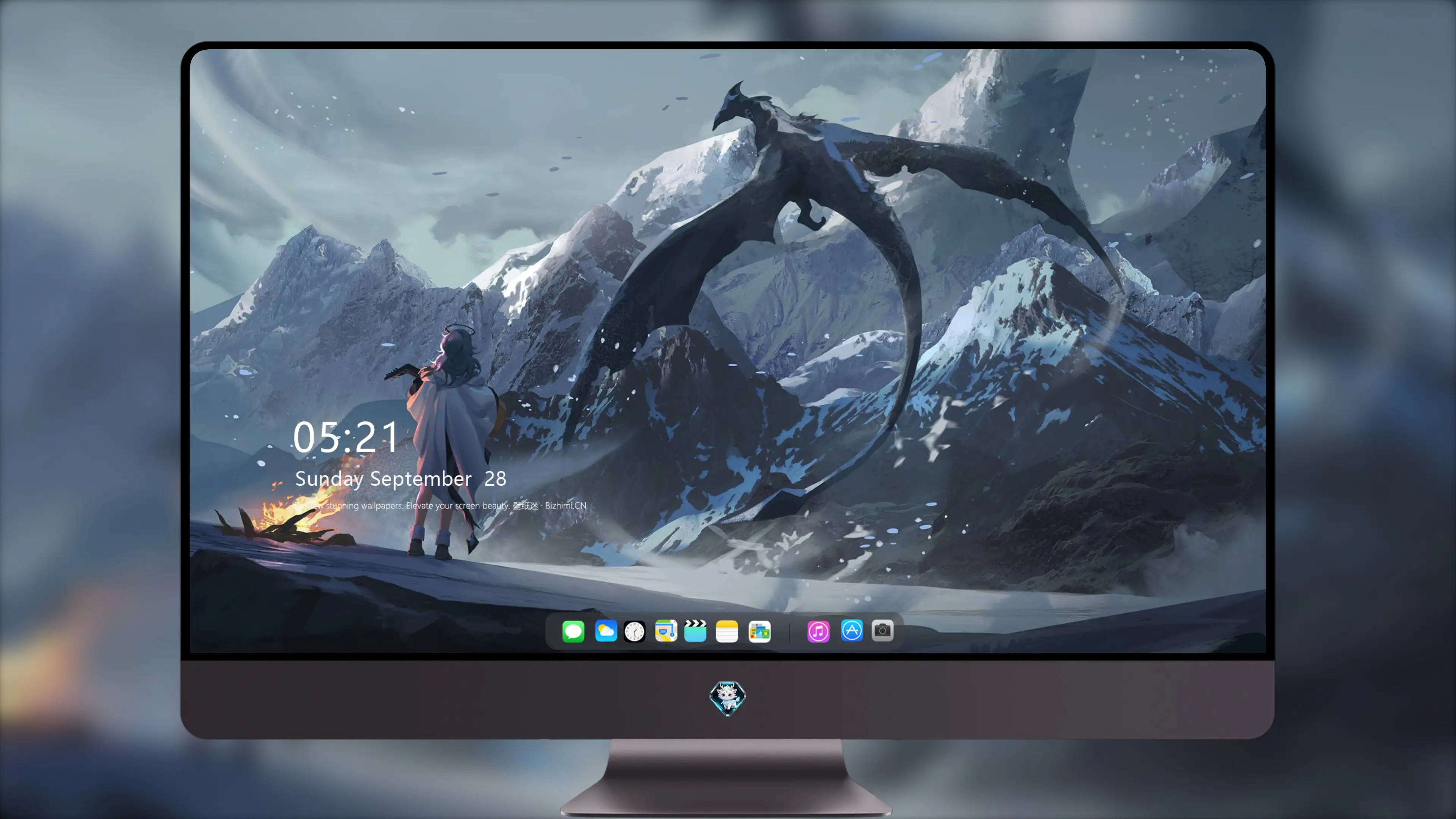
Task: Click the dragon mascot logo on monitor chin
Action: [x=728, y=698]
